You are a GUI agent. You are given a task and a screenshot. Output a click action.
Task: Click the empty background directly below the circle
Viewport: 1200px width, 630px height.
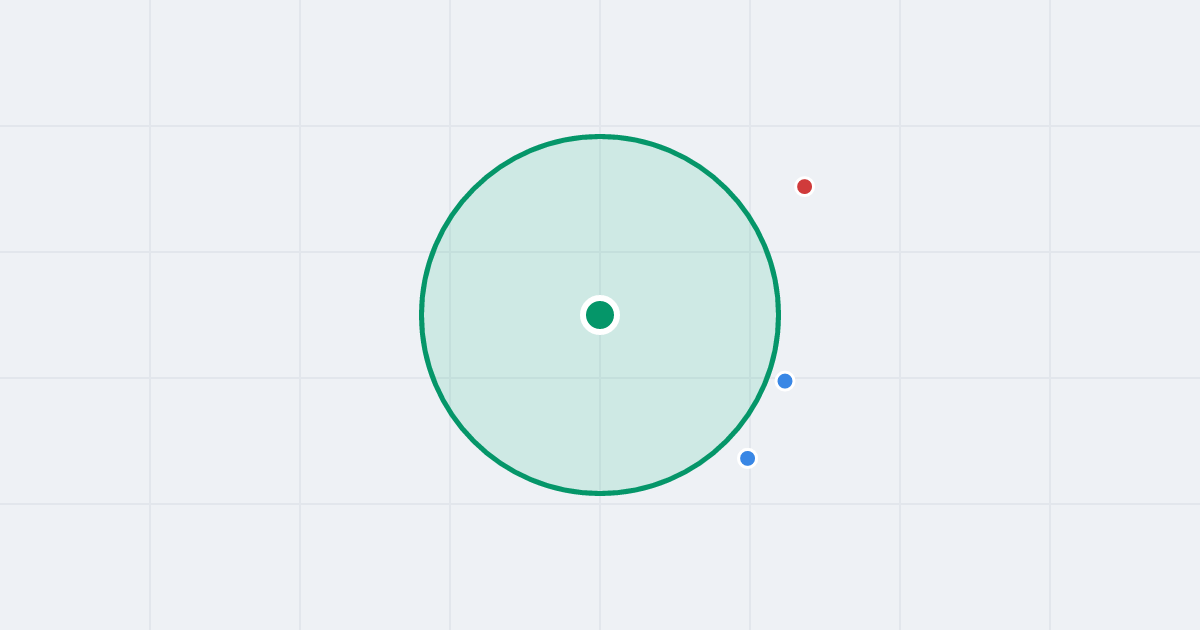[600, 560]
